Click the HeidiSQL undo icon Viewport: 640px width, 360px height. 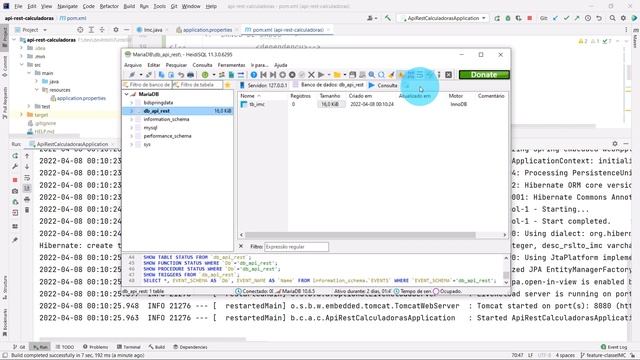pyautogui.click(x=181, y=75)
